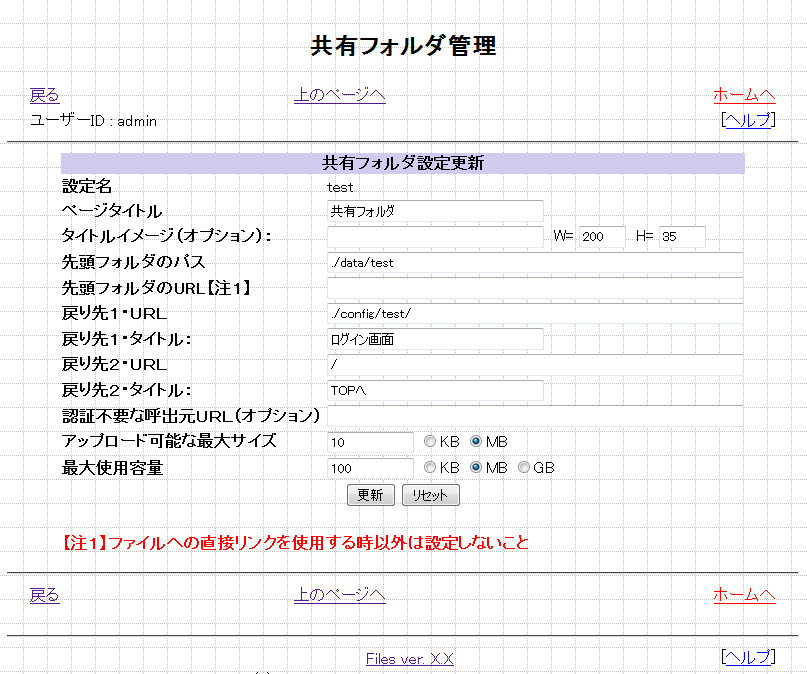The width and height of the screenshot is (807, 674).
Task: Click the W= width field
Action: 601,237
